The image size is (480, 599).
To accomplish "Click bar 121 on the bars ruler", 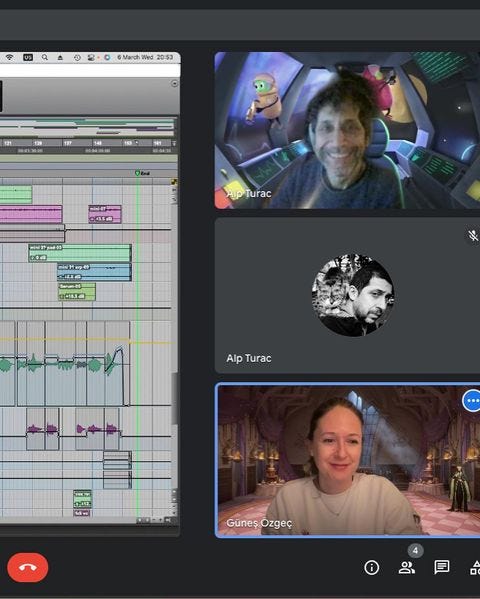I will [7, 143].
